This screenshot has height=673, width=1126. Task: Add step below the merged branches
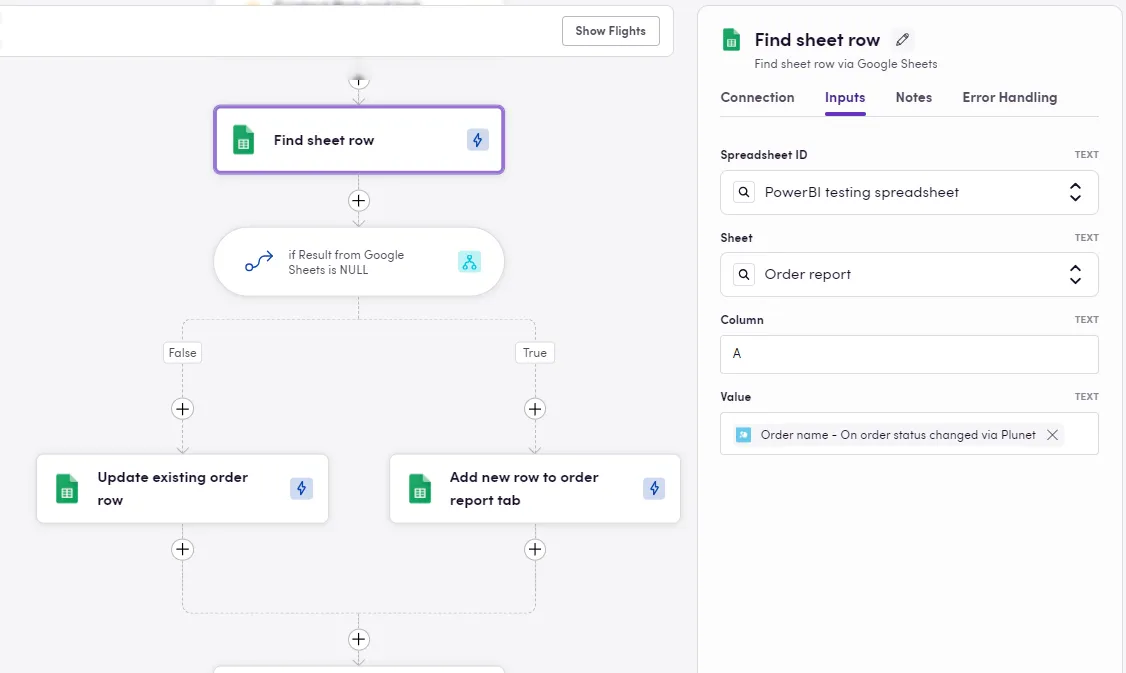point(359,639)
